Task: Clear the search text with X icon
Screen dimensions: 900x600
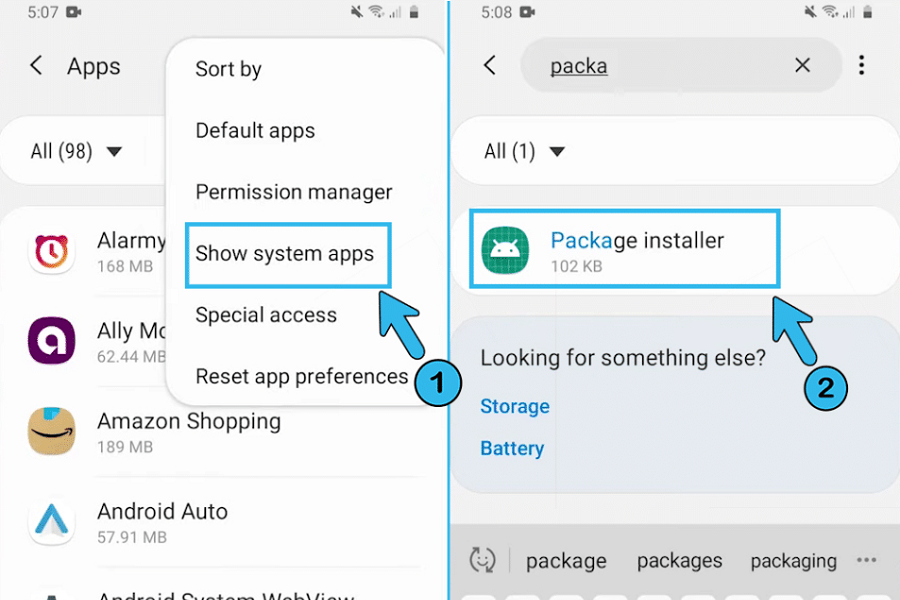Action: pos(802,66)
